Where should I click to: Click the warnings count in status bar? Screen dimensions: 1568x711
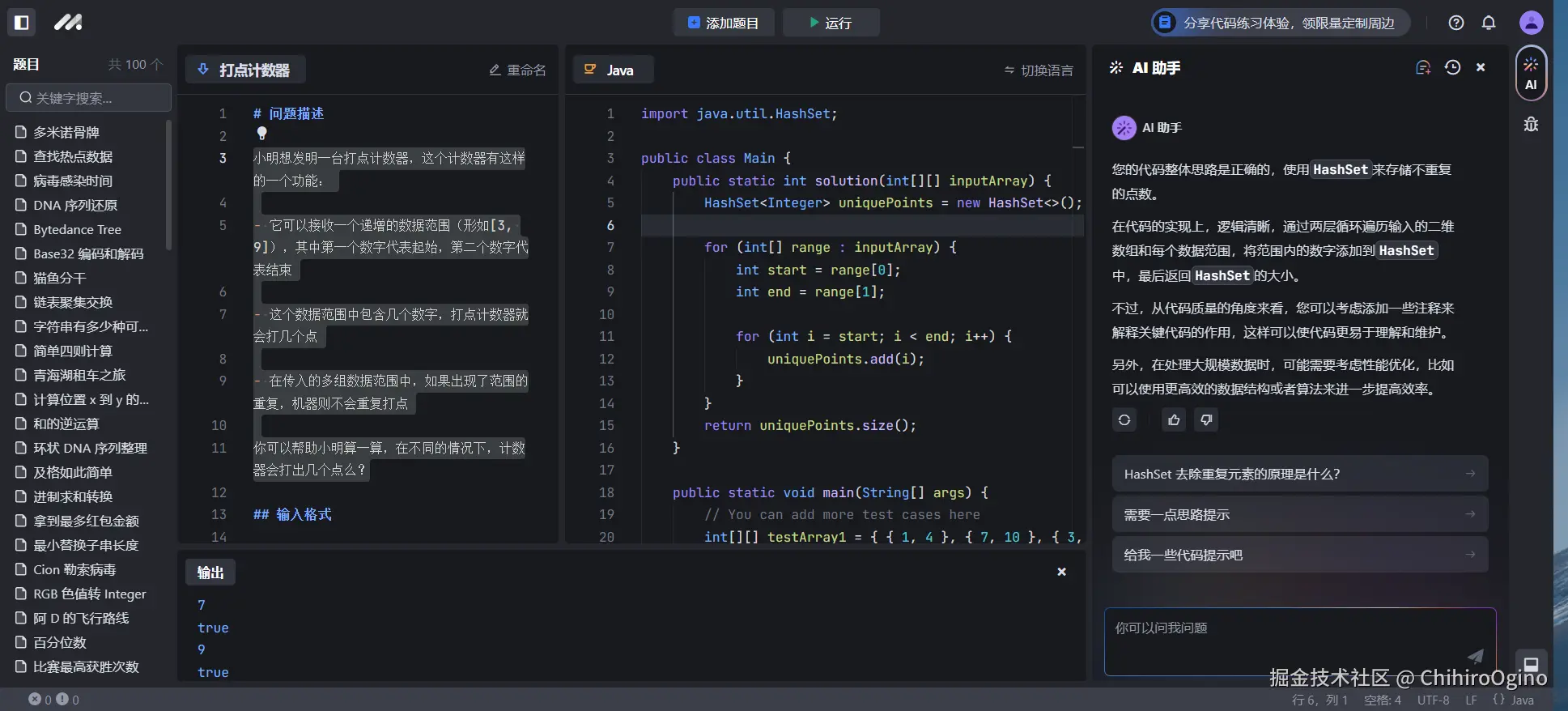(x=68, y=700)
